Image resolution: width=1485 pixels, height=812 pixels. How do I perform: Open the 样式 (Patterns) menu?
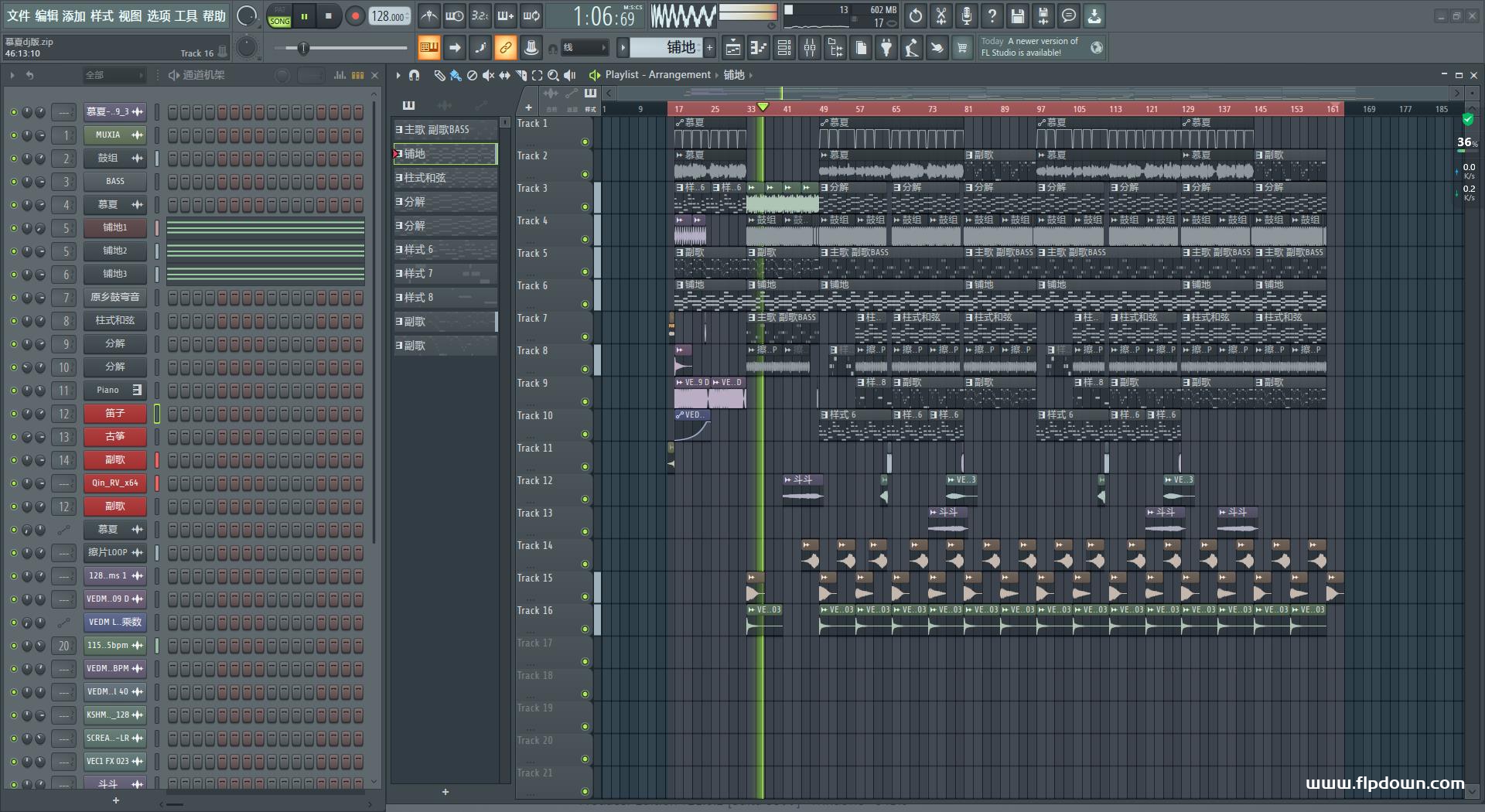tap(102, 15)
